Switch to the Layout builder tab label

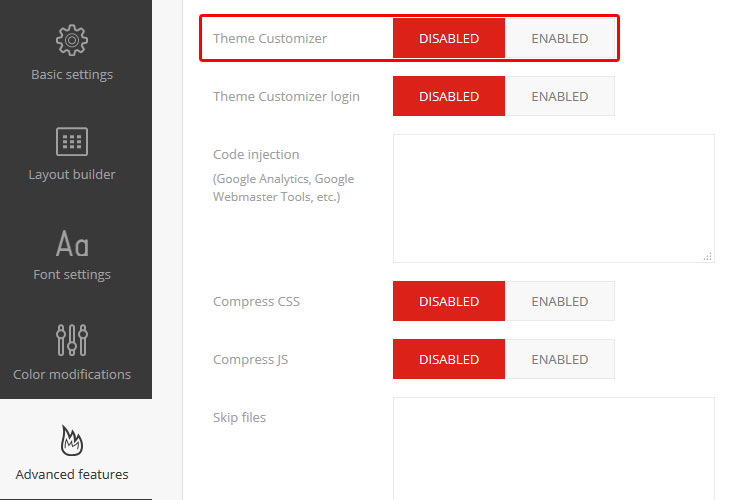coord(72,174)
